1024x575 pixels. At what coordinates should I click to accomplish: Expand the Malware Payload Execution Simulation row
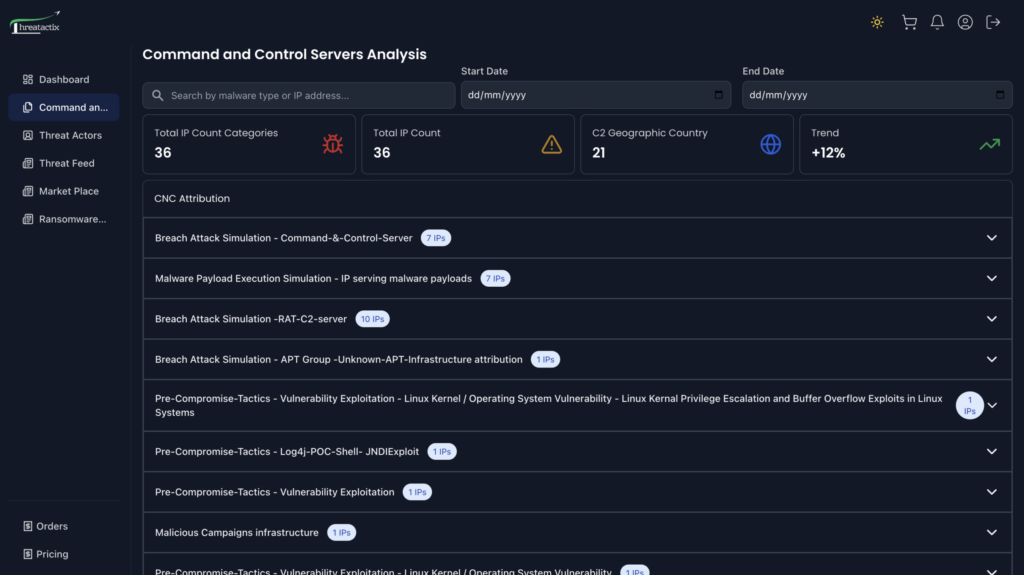[991, 278]
